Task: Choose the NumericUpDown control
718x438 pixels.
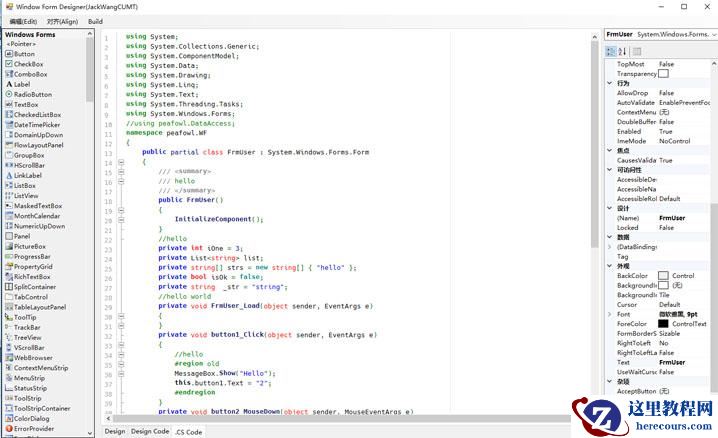Action: (x=35, y=226)
